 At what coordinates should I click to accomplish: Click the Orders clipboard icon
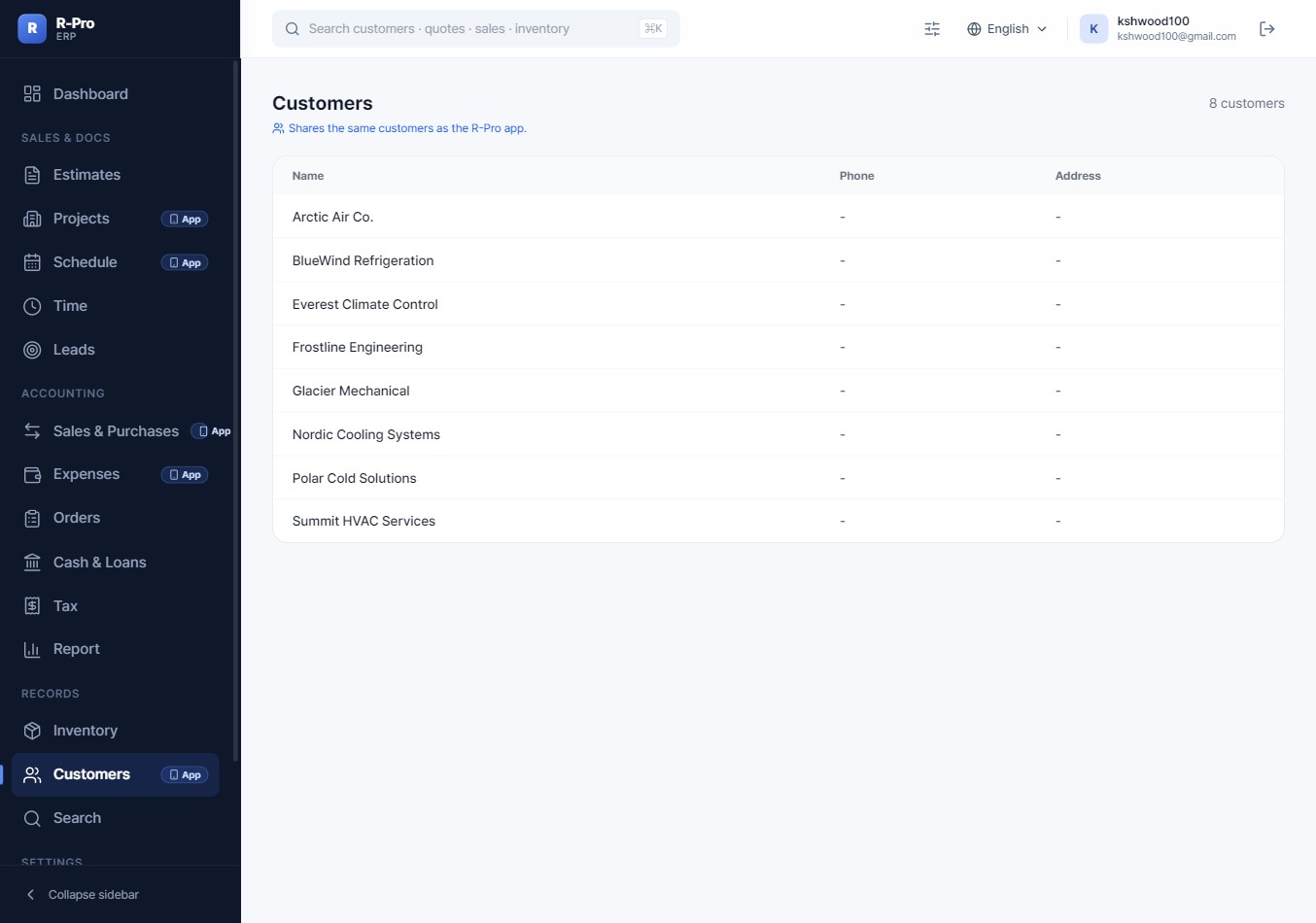pyautogui.click(x=32, y=518)
